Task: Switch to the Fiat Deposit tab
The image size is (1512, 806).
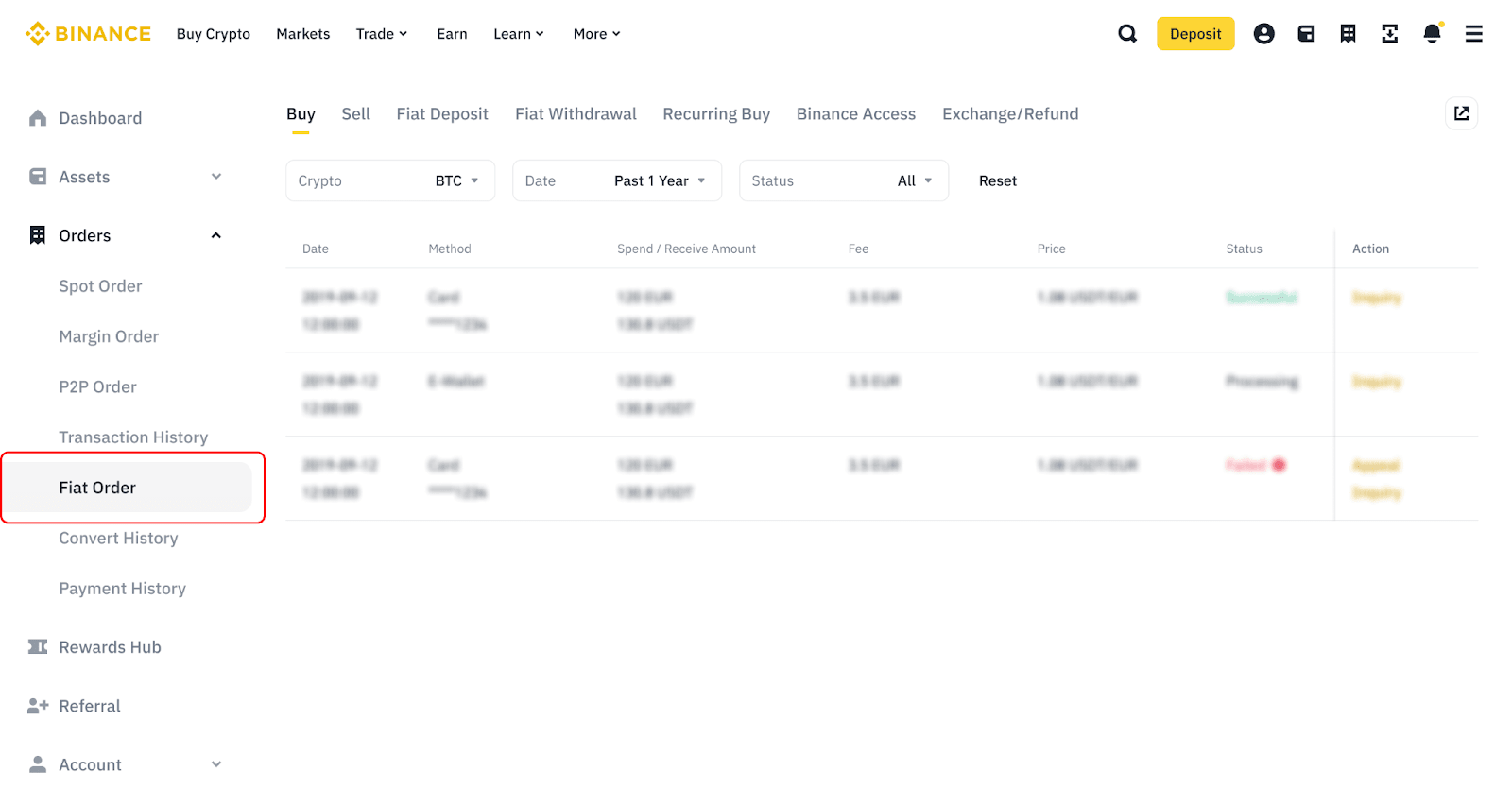Action: 442,114
